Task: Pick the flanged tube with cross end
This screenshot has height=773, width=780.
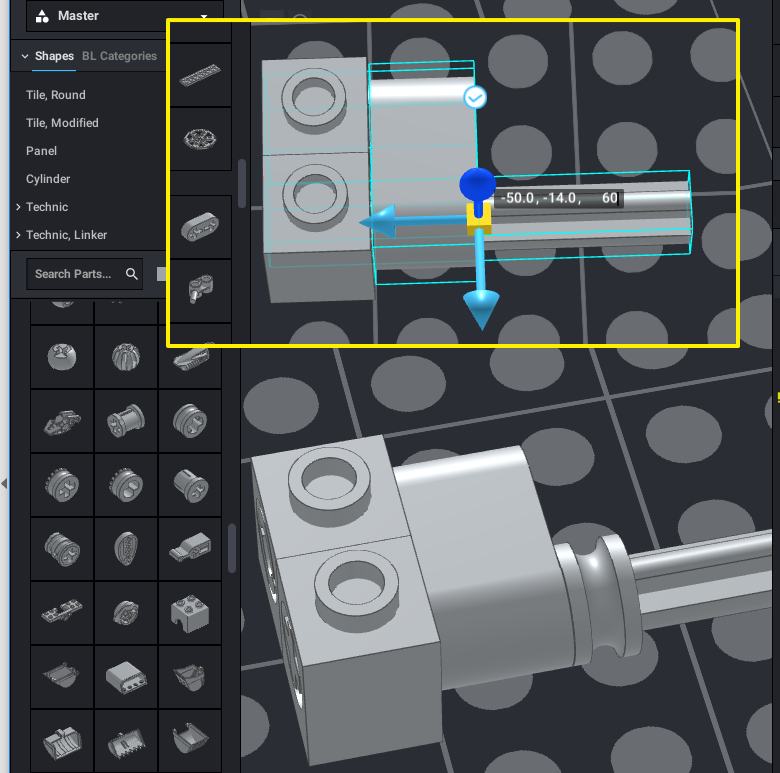Action: click(190, 485)
